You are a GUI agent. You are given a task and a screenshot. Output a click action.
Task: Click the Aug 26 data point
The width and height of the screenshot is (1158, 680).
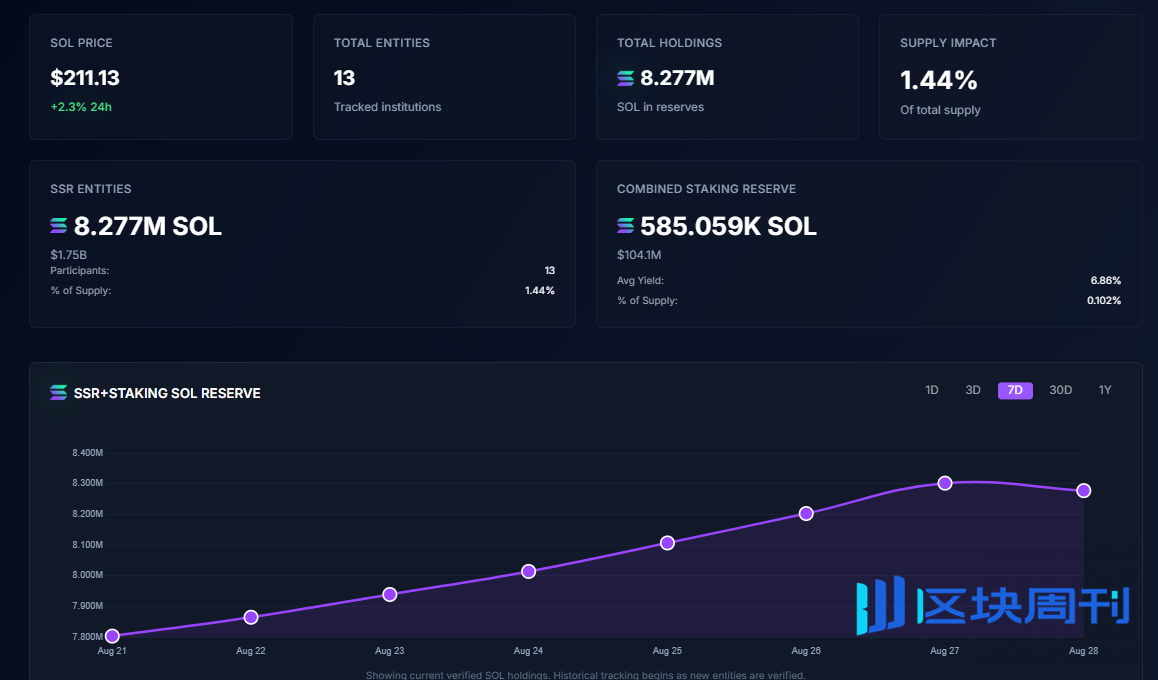coord(806,514)
